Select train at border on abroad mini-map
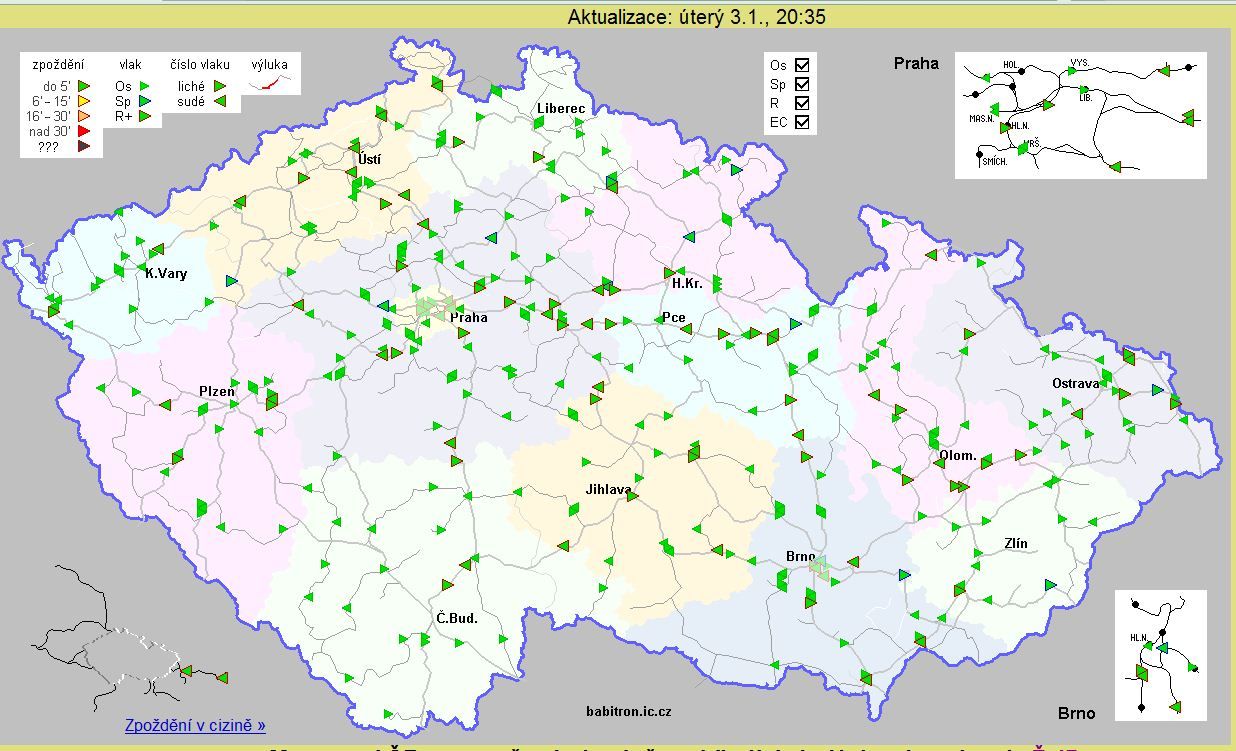 pyautogui.click(x=186, y=671)
